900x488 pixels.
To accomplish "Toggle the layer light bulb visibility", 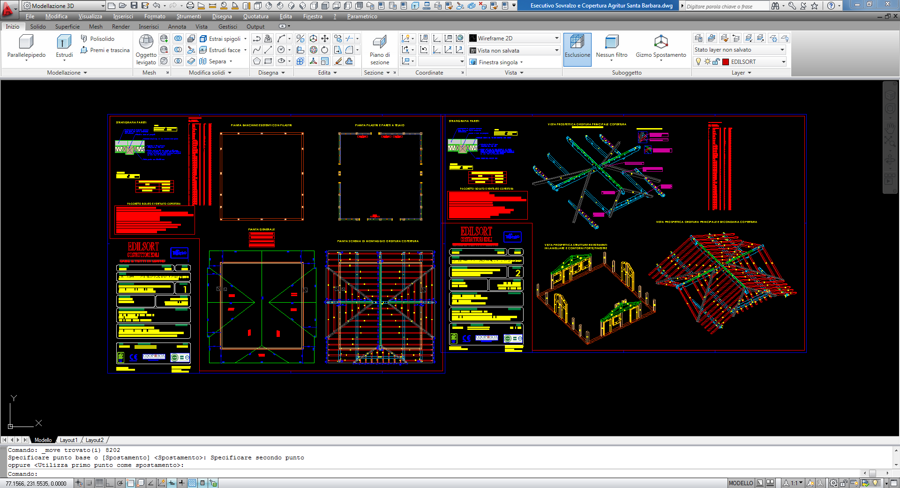I will coord(698,62).
